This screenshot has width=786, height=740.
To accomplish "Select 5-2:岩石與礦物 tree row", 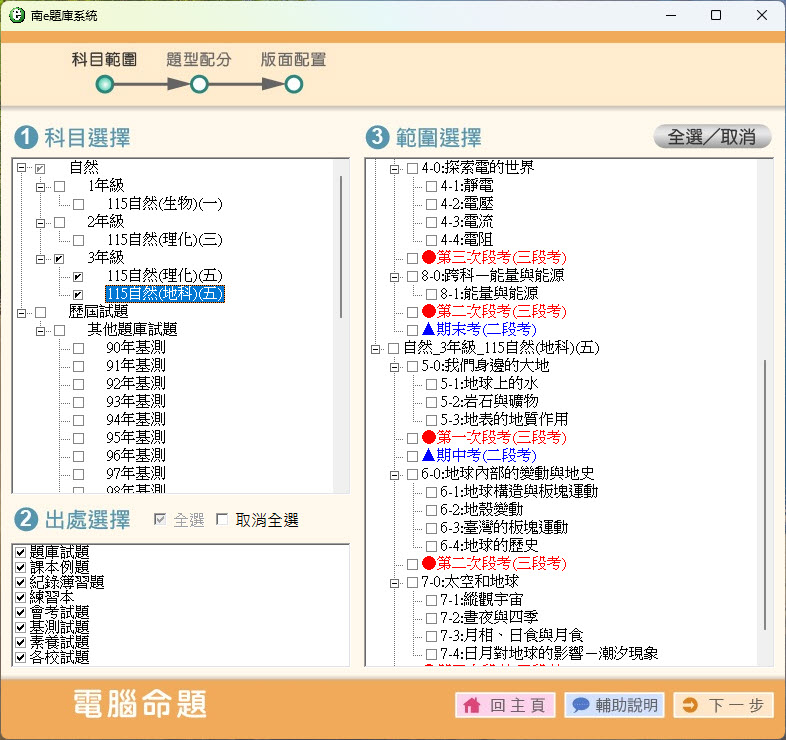I will click(x=489, y=402).
